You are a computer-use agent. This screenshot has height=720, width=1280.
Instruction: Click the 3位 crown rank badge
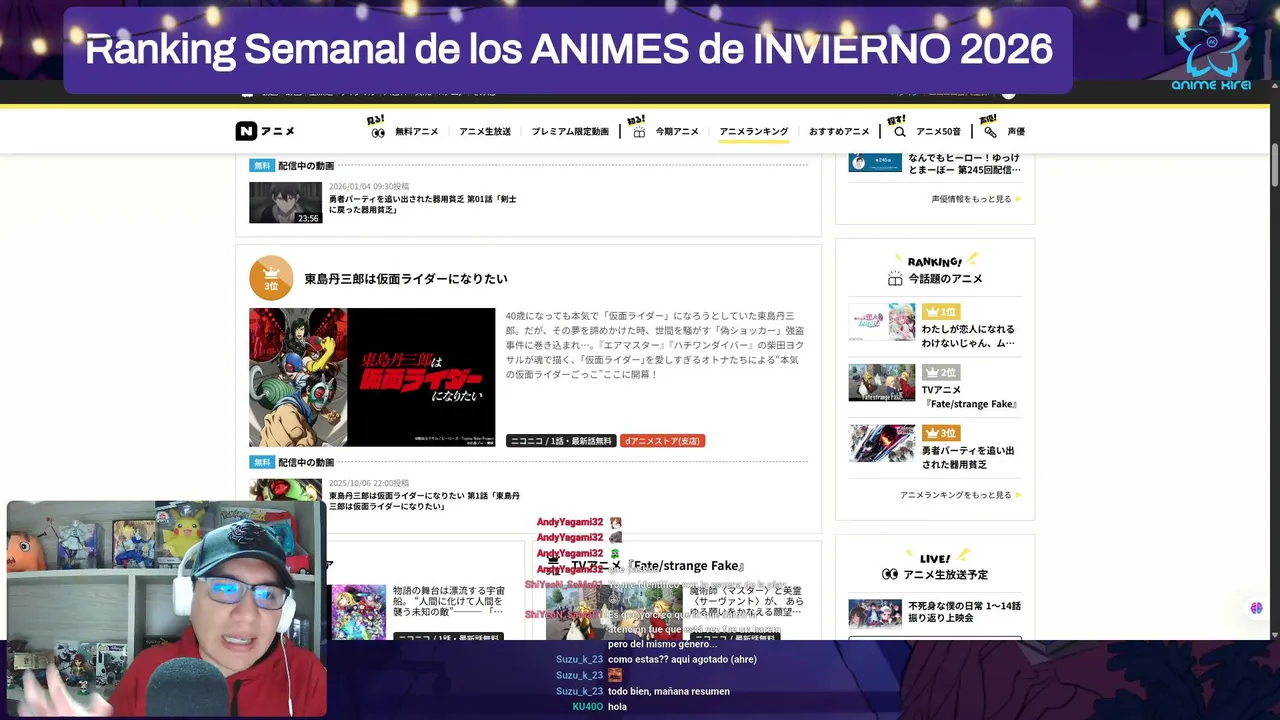(x=271, y=278)
